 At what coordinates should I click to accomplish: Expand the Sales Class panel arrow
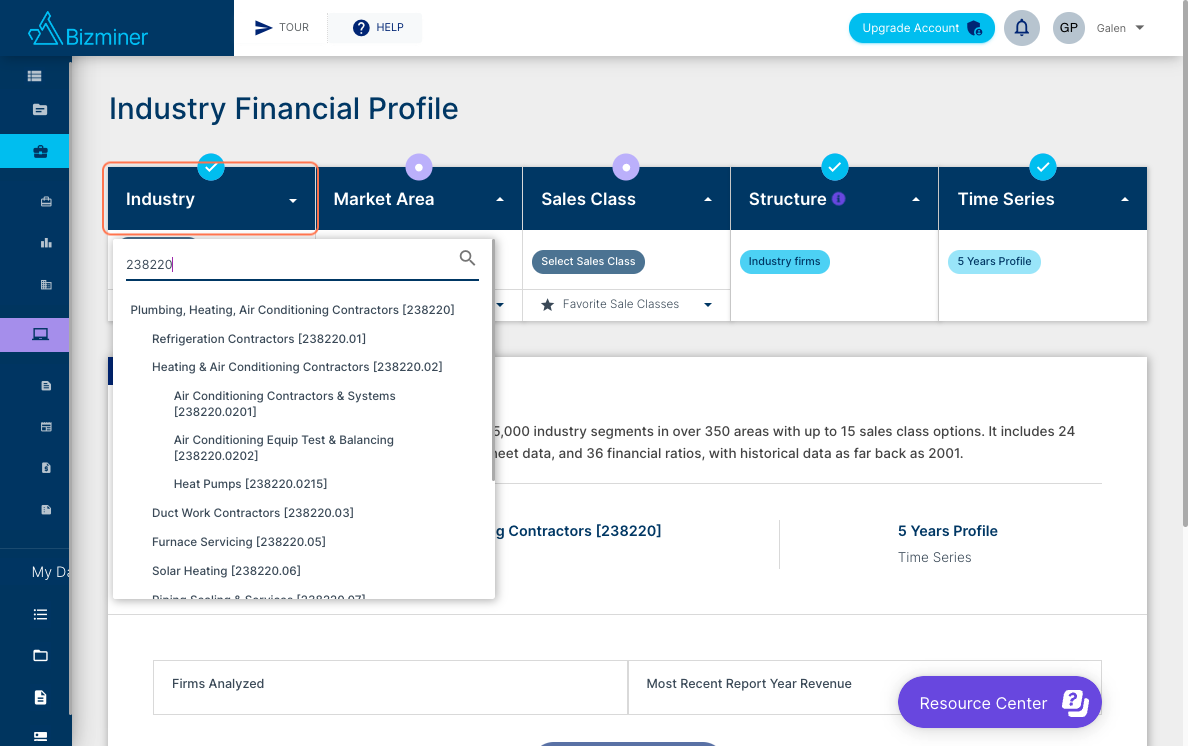point(708,199)
